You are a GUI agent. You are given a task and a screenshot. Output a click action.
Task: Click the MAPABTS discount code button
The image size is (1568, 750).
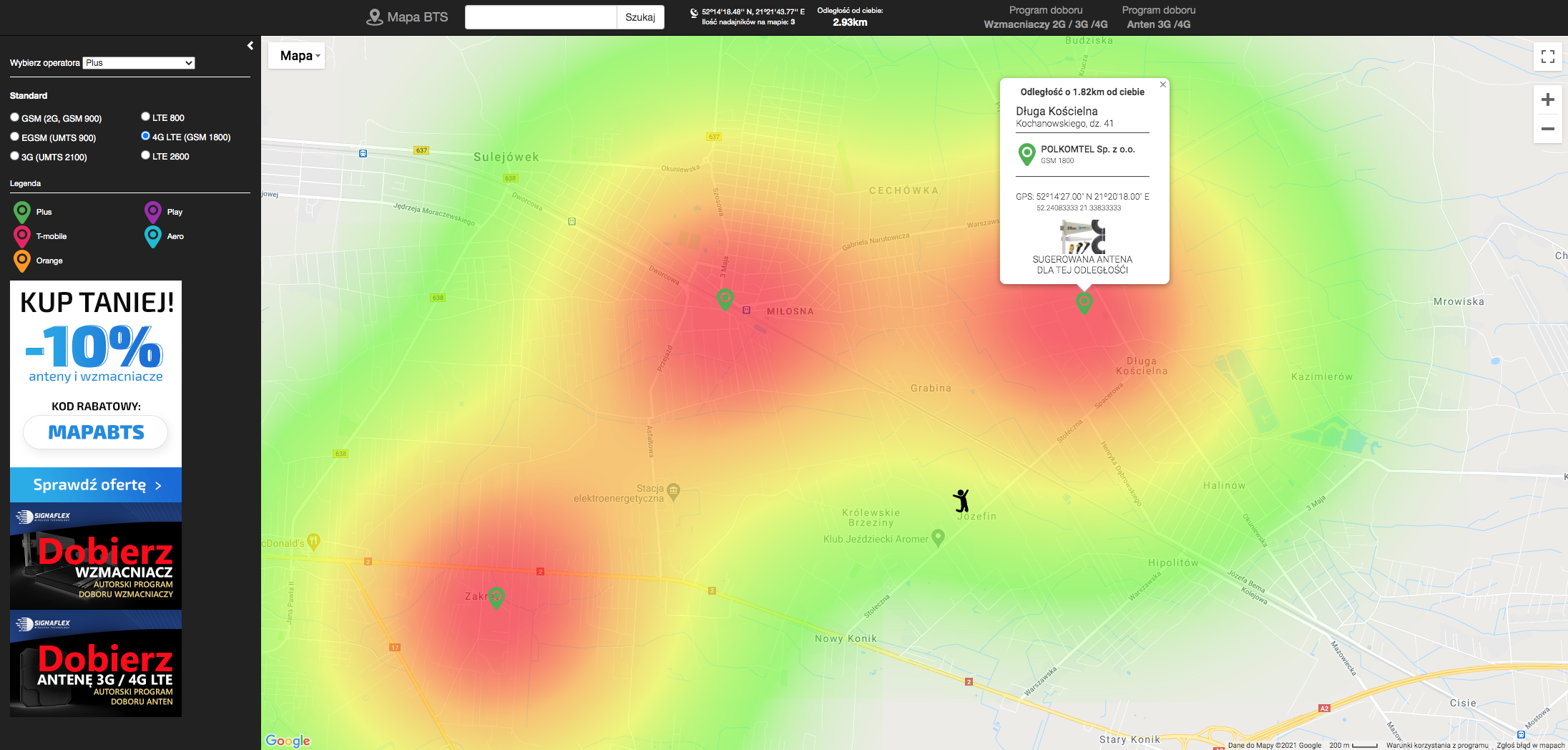point(96,432)
